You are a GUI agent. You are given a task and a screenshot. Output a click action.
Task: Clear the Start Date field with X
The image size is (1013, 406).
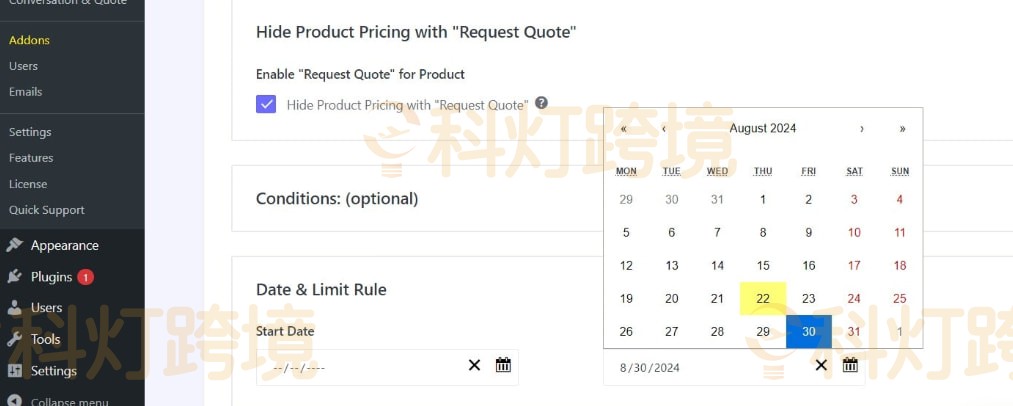pyautogui.click(x=475, y=365)
